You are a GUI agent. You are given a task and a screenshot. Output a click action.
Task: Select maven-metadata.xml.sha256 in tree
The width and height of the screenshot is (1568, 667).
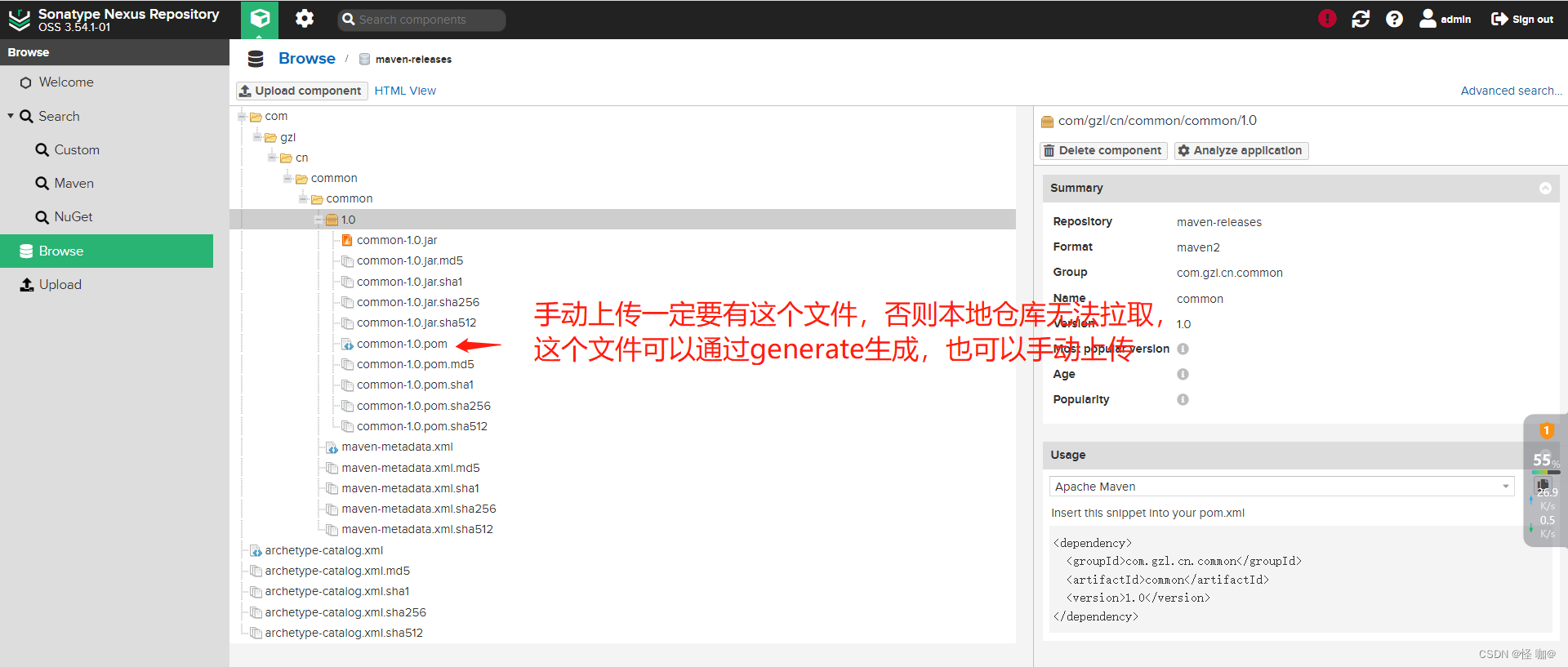[418, 509]
